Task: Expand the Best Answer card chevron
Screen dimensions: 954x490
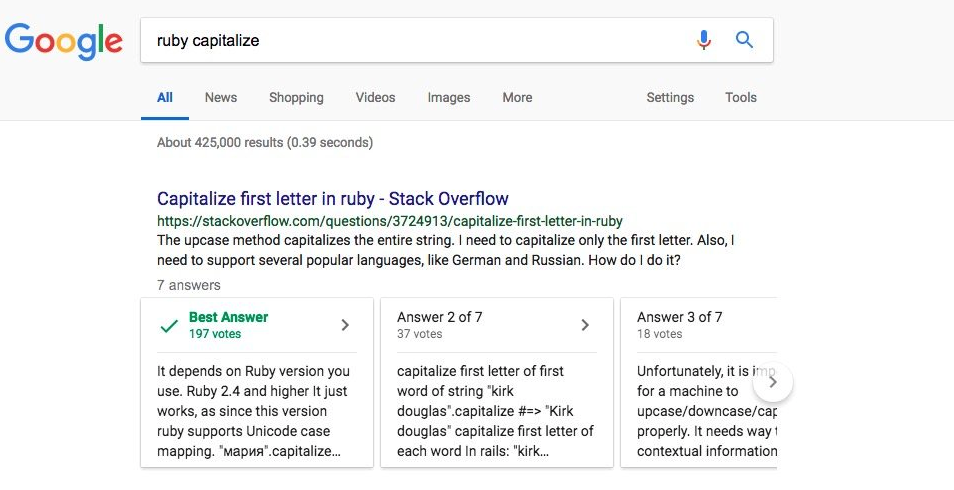Action: [x=345, y=325]
